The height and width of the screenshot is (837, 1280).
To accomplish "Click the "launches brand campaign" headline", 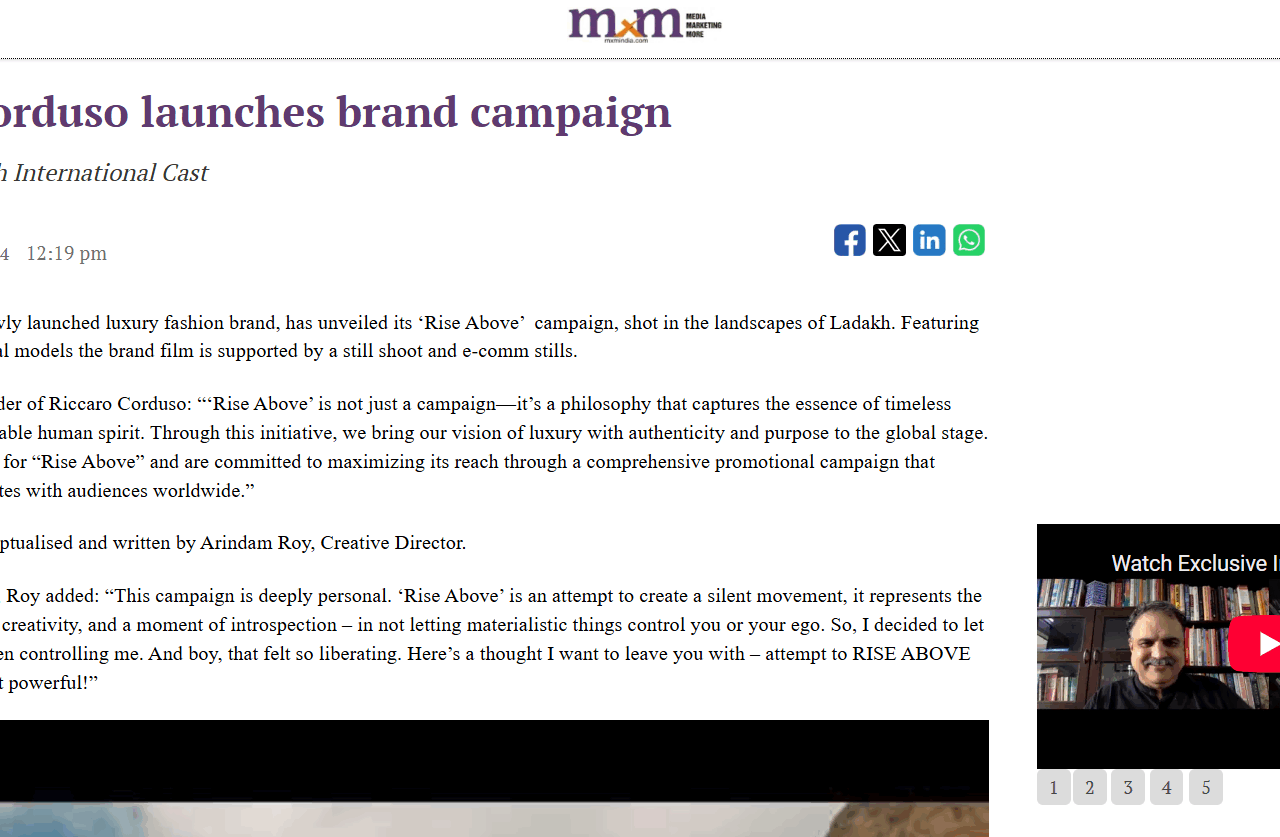I will (x=335, y=112).
